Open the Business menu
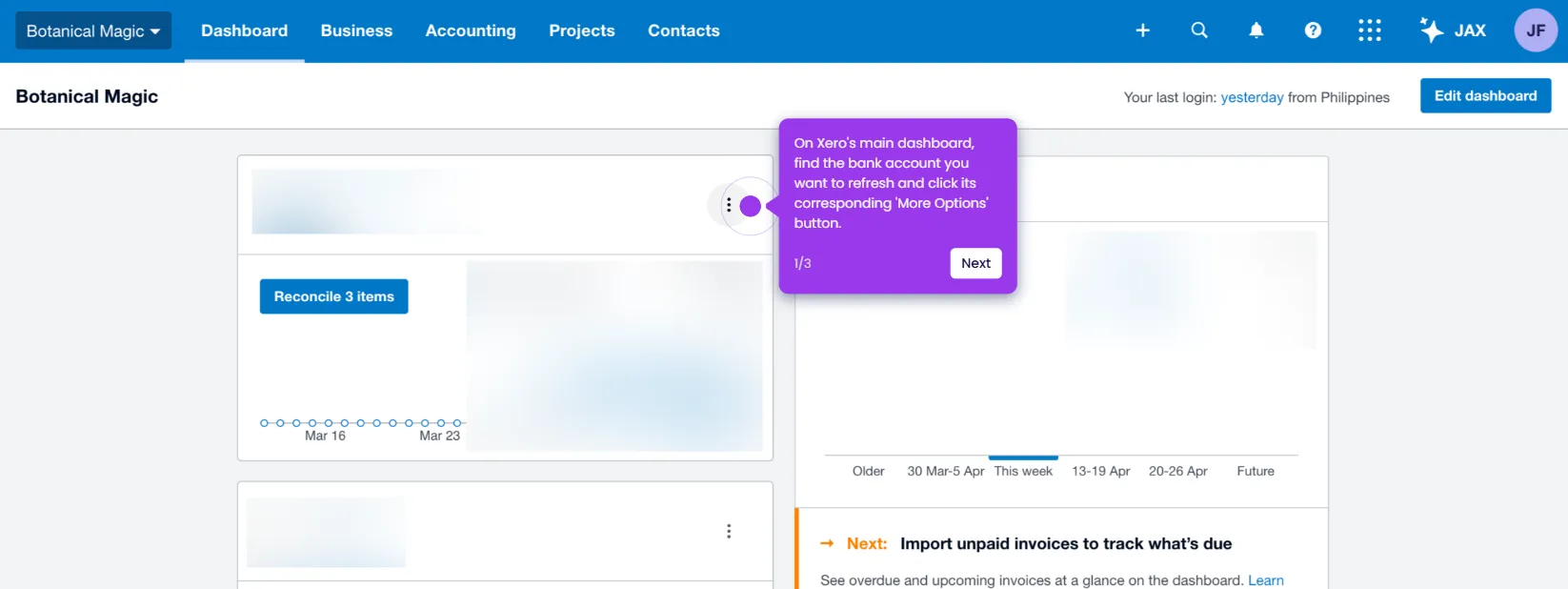Screen dimensions: 1568x589 [356, 30]
